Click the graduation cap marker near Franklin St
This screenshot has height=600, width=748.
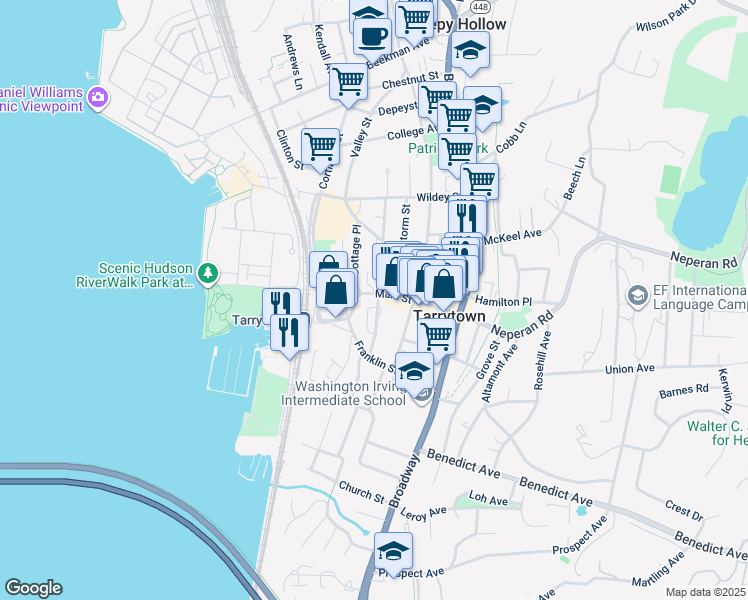(415, 374)
